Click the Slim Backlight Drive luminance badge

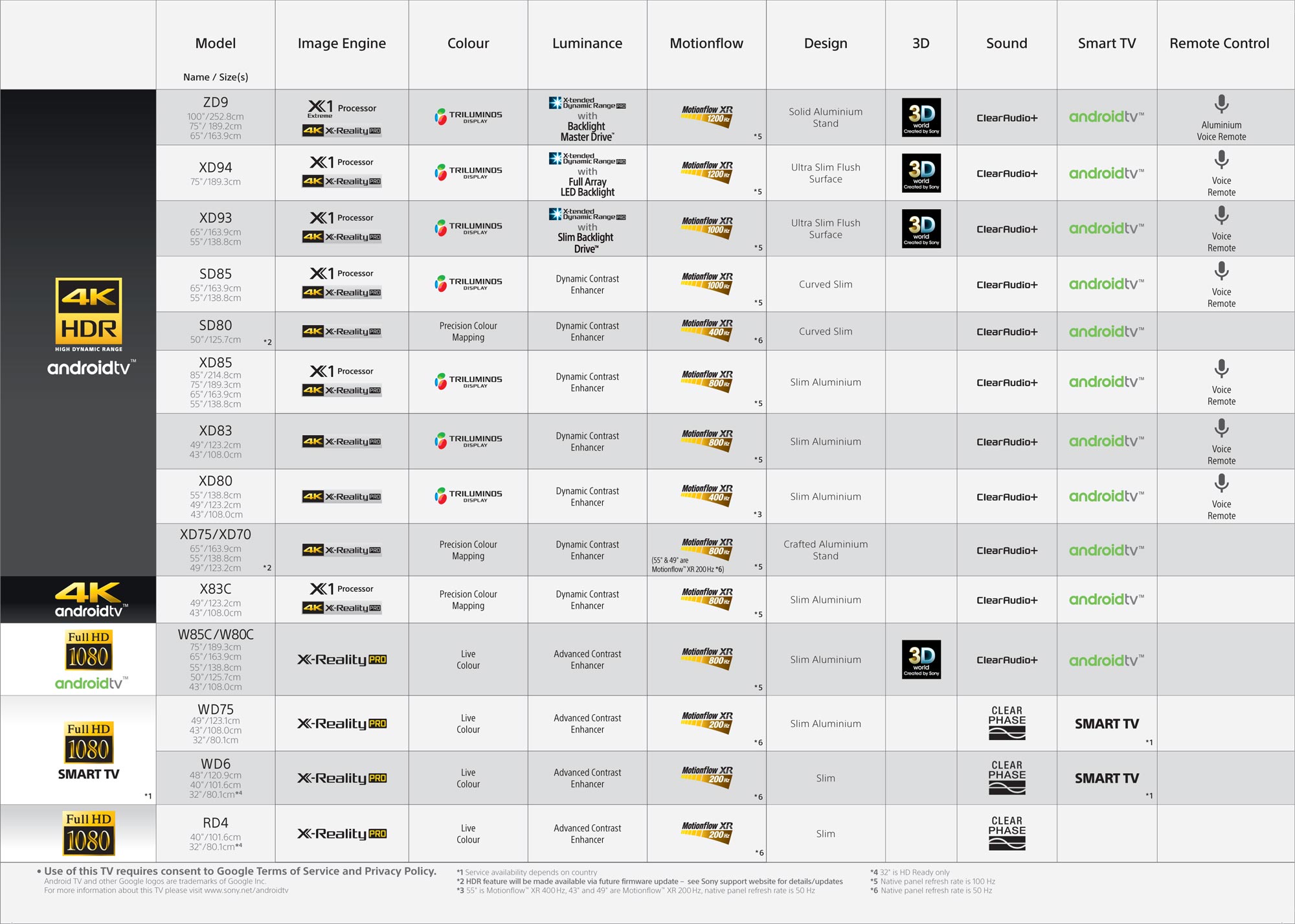click(586, 228)
